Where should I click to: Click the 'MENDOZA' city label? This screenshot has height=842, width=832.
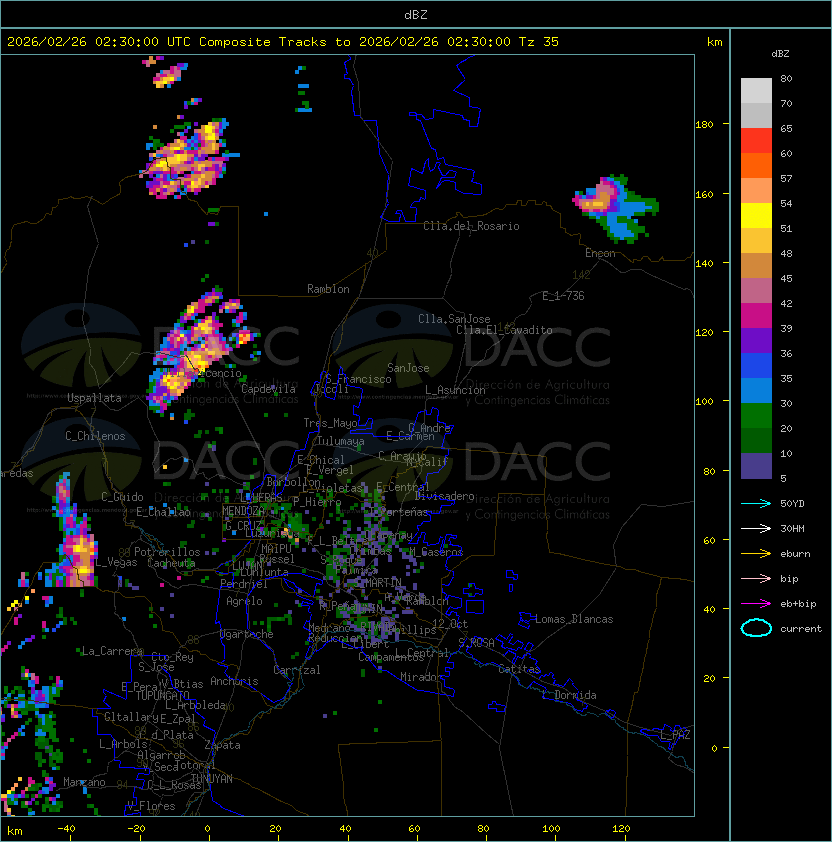pyautogui.click(x=243, y=511)
